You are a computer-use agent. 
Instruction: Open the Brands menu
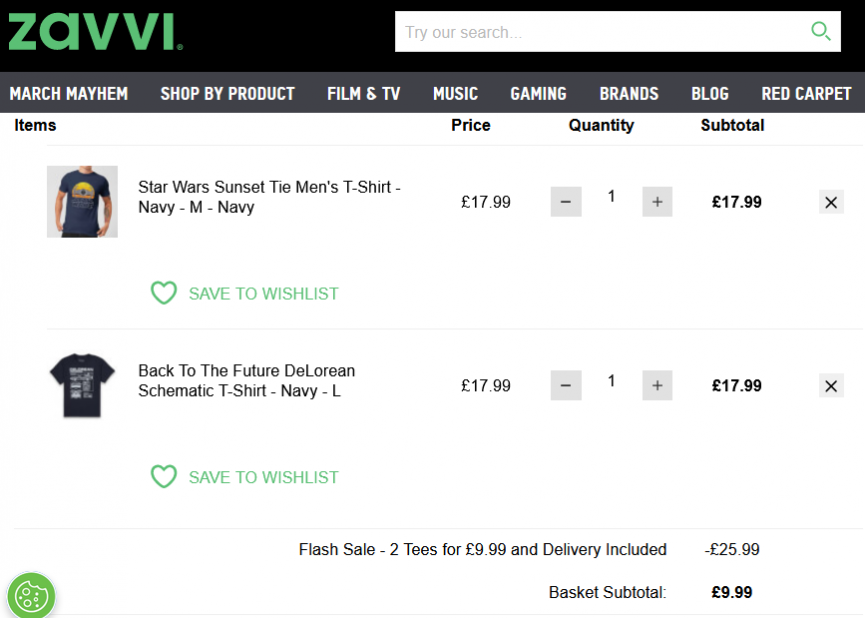pos(629,93)
